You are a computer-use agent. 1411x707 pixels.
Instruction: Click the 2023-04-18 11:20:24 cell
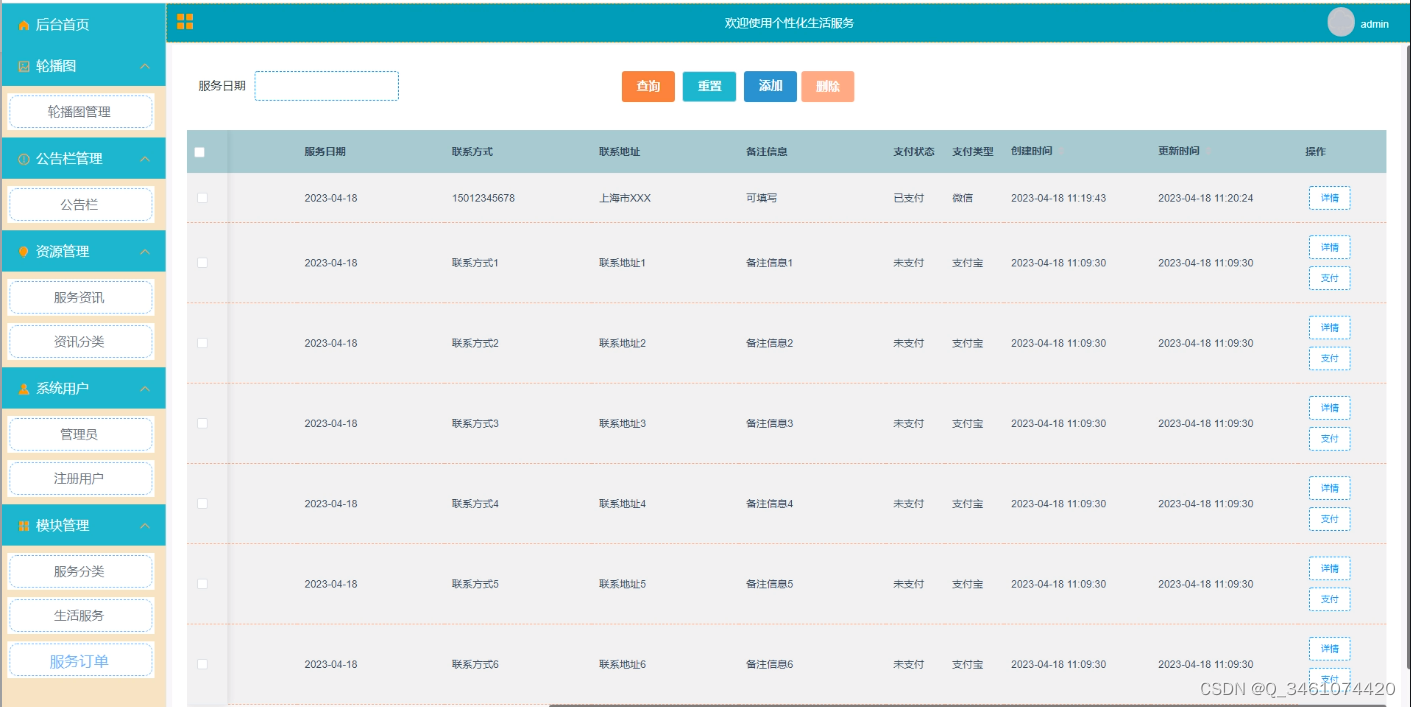tap(1205, 198)
